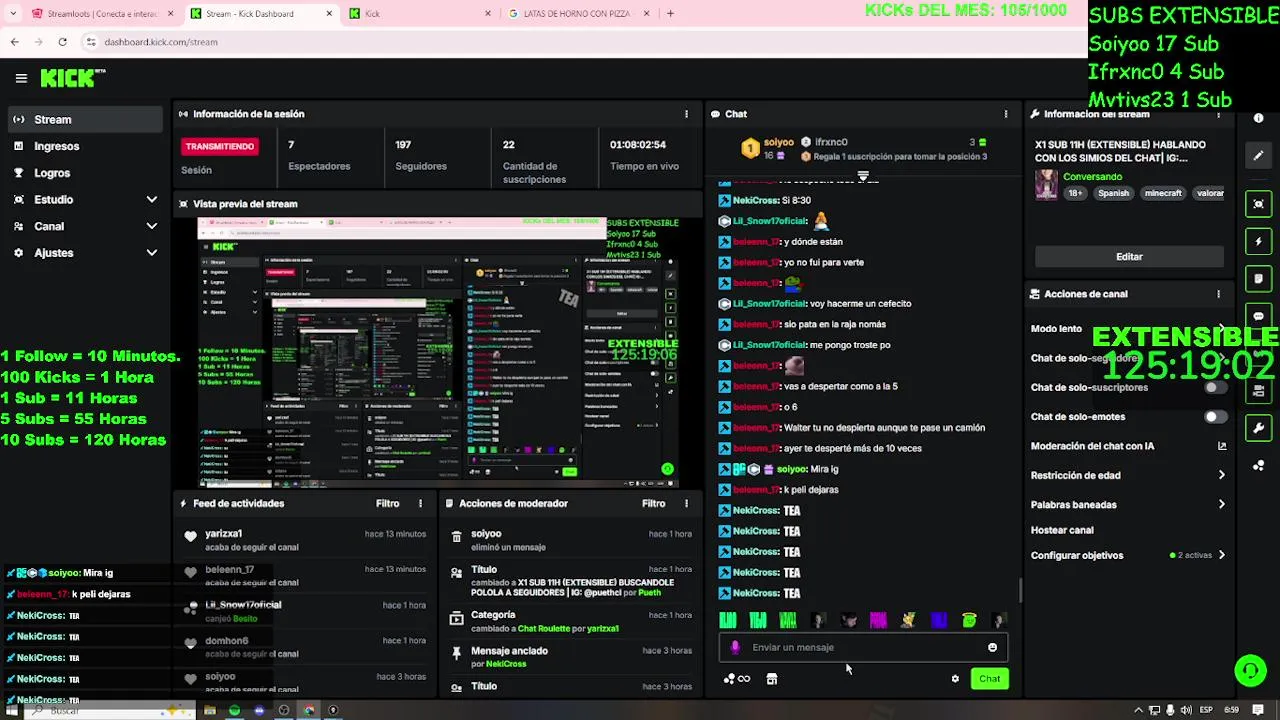Screen dimensions: 1280x720
Task: Click the Kicks infinity icon below chat
Action: 737,679
